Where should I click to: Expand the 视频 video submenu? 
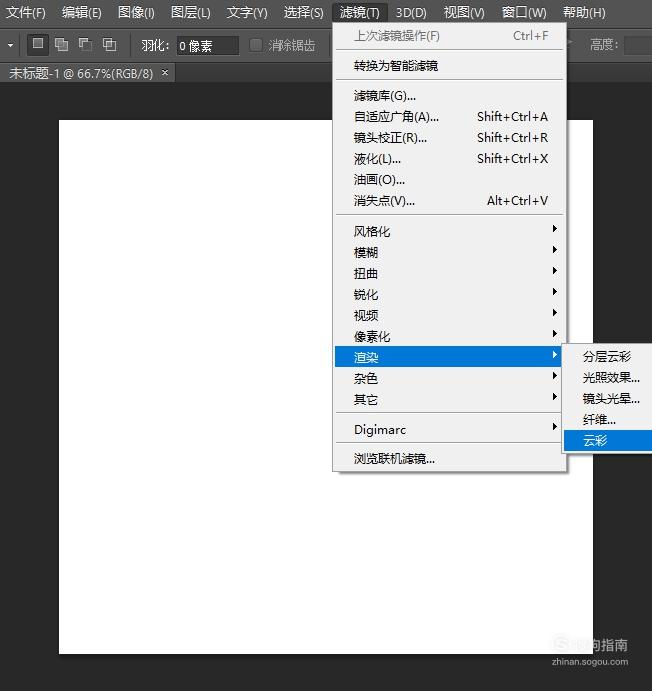click(x=449, y=315)
